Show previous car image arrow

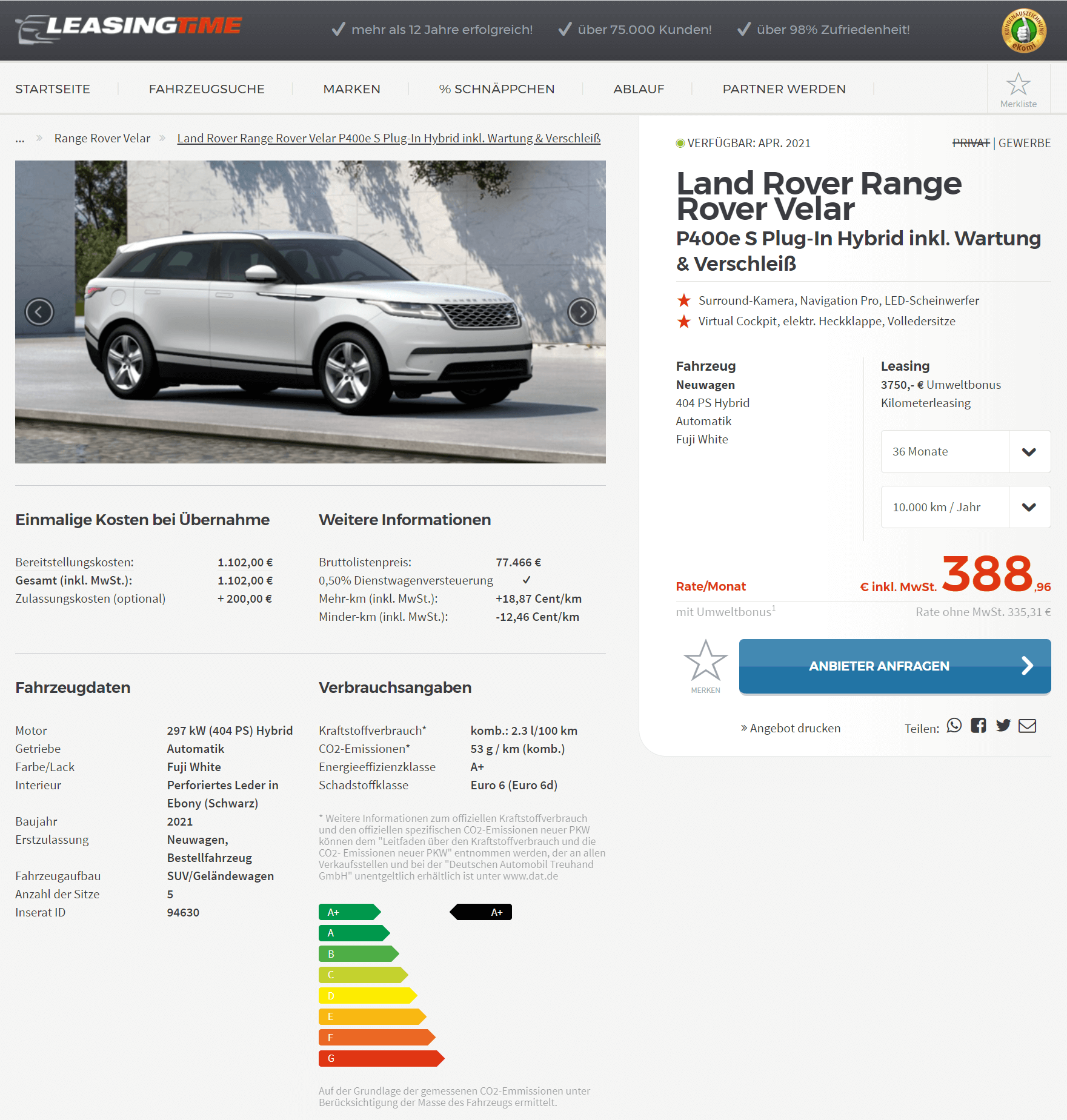[39, 312]
